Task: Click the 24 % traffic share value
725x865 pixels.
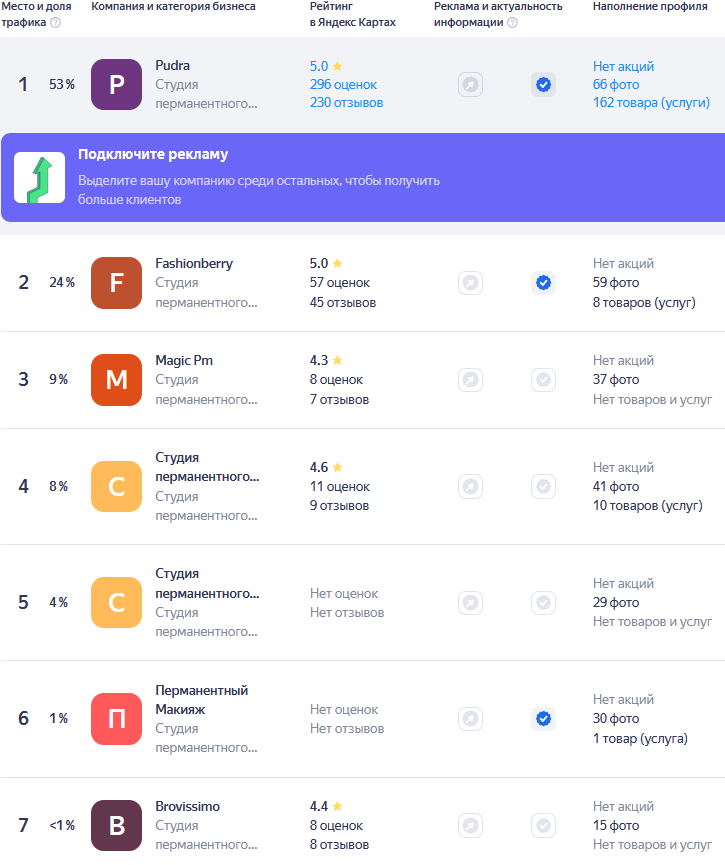Action: click(x=62, y=282)
